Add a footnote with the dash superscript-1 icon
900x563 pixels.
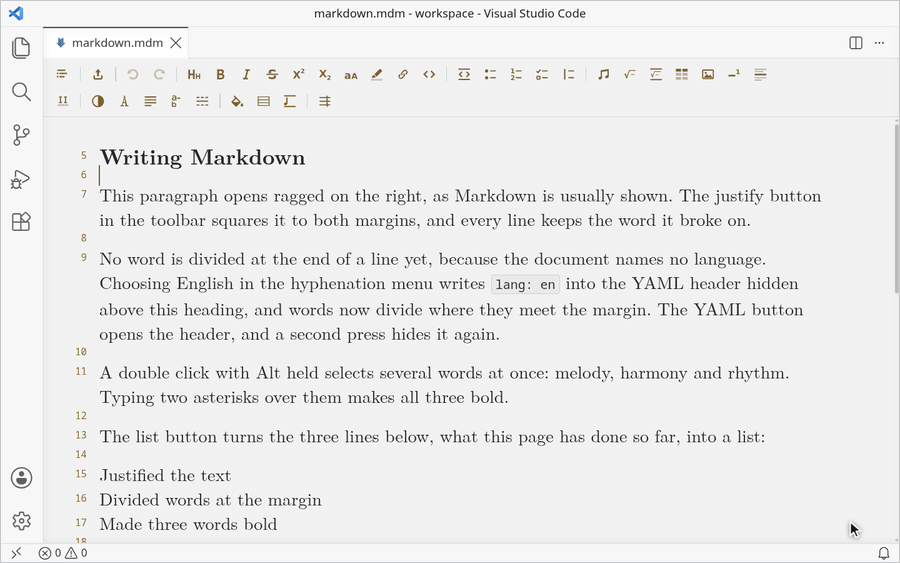click(x=734, y=74)
